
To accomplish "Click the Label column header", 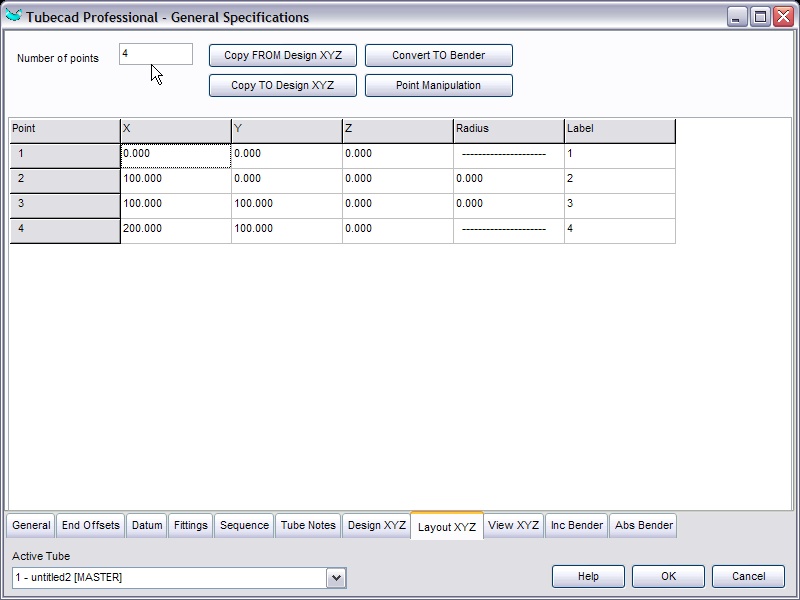I will click(x=619, y=130).
